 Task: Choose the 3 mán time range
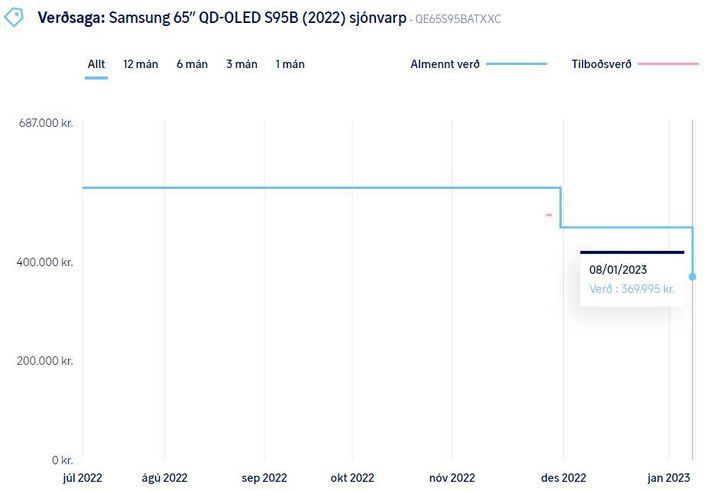tap(242, 64)
